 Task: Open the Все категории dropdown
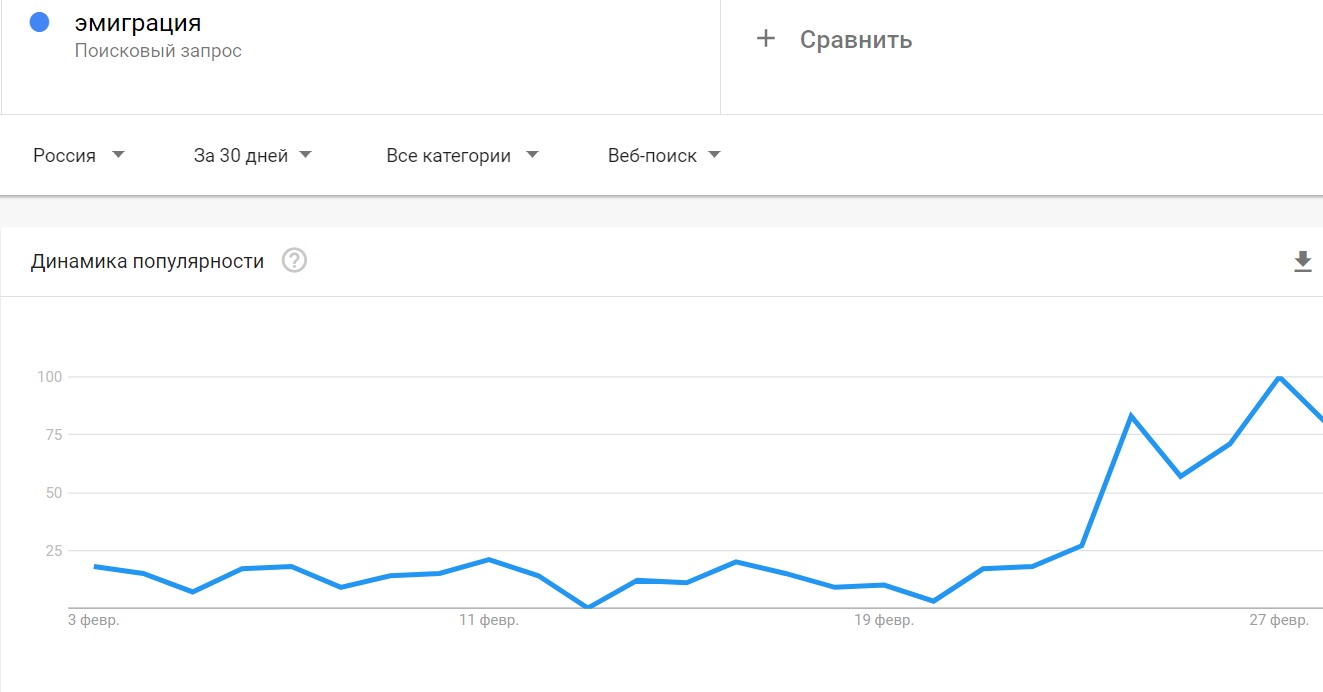[x=462, y=155]
